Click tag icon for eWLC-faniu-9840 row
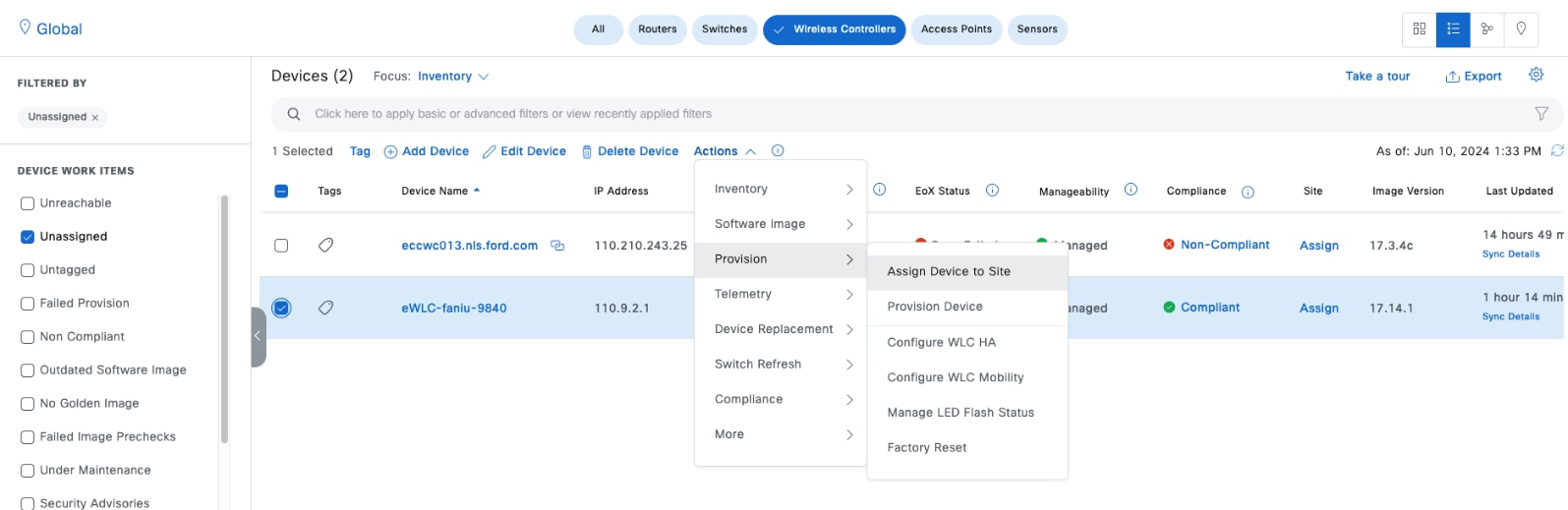The image size is (1568, 510). pyautogui.click(x=326, y=308)
